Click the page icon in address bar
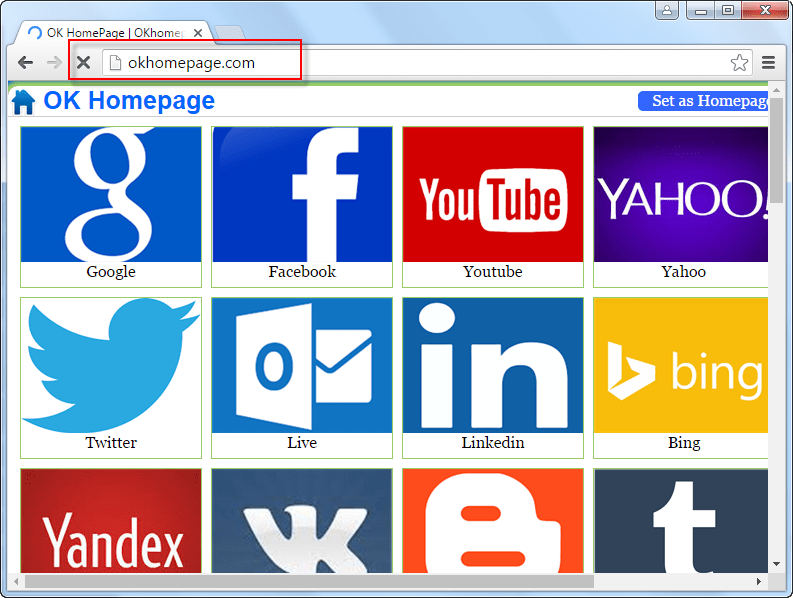Screen dimensions: 793x598 [x=116, y=63]
